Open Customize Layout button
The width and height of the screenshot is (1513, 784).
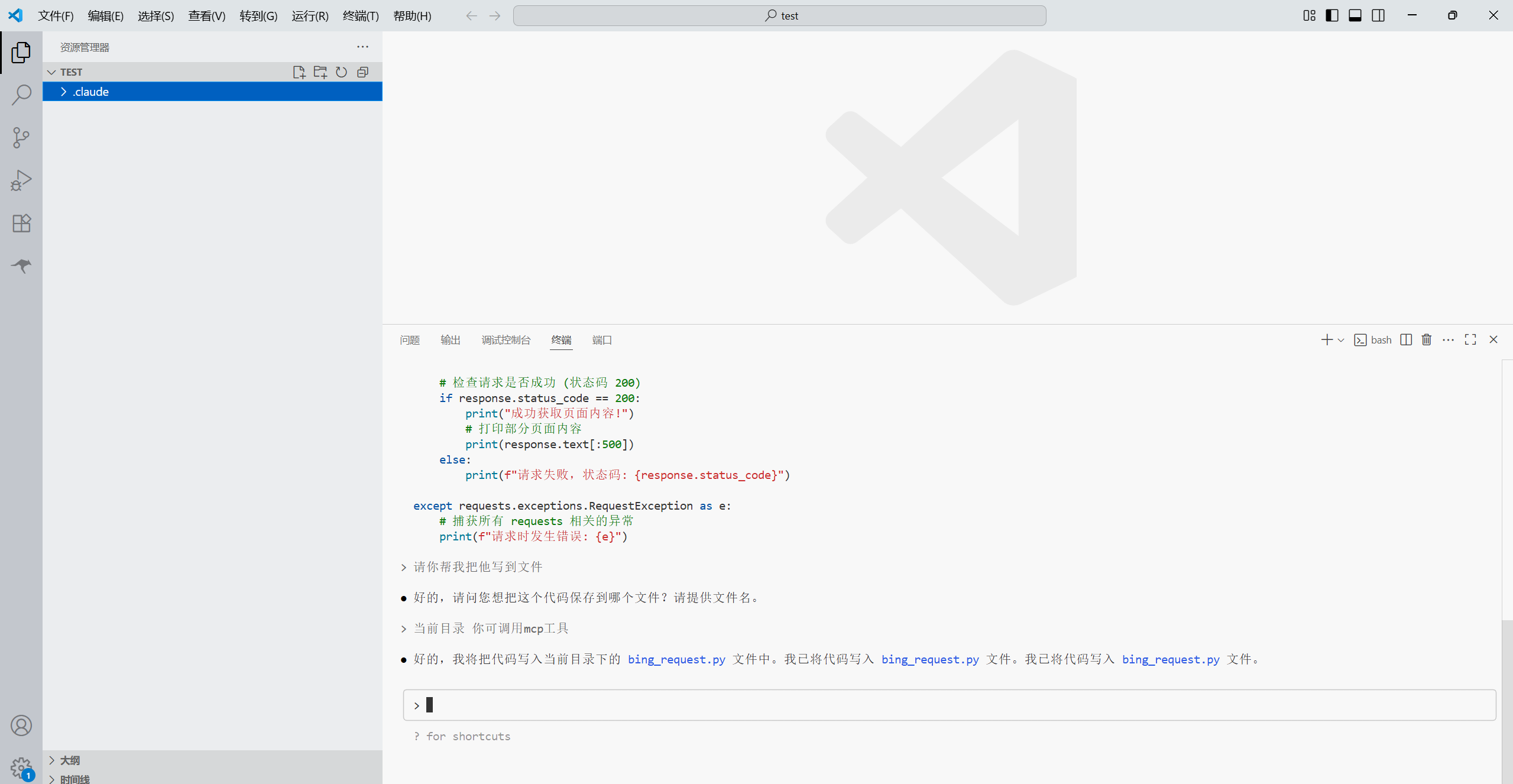1310,16
